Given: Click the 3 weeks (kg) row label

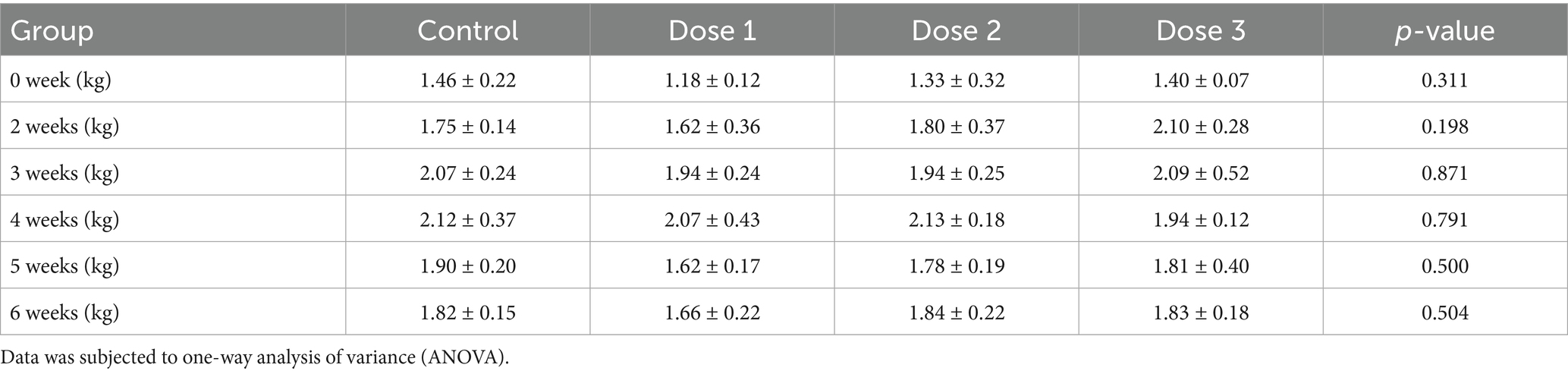Looking at the screenshot, I should point(64,173).
